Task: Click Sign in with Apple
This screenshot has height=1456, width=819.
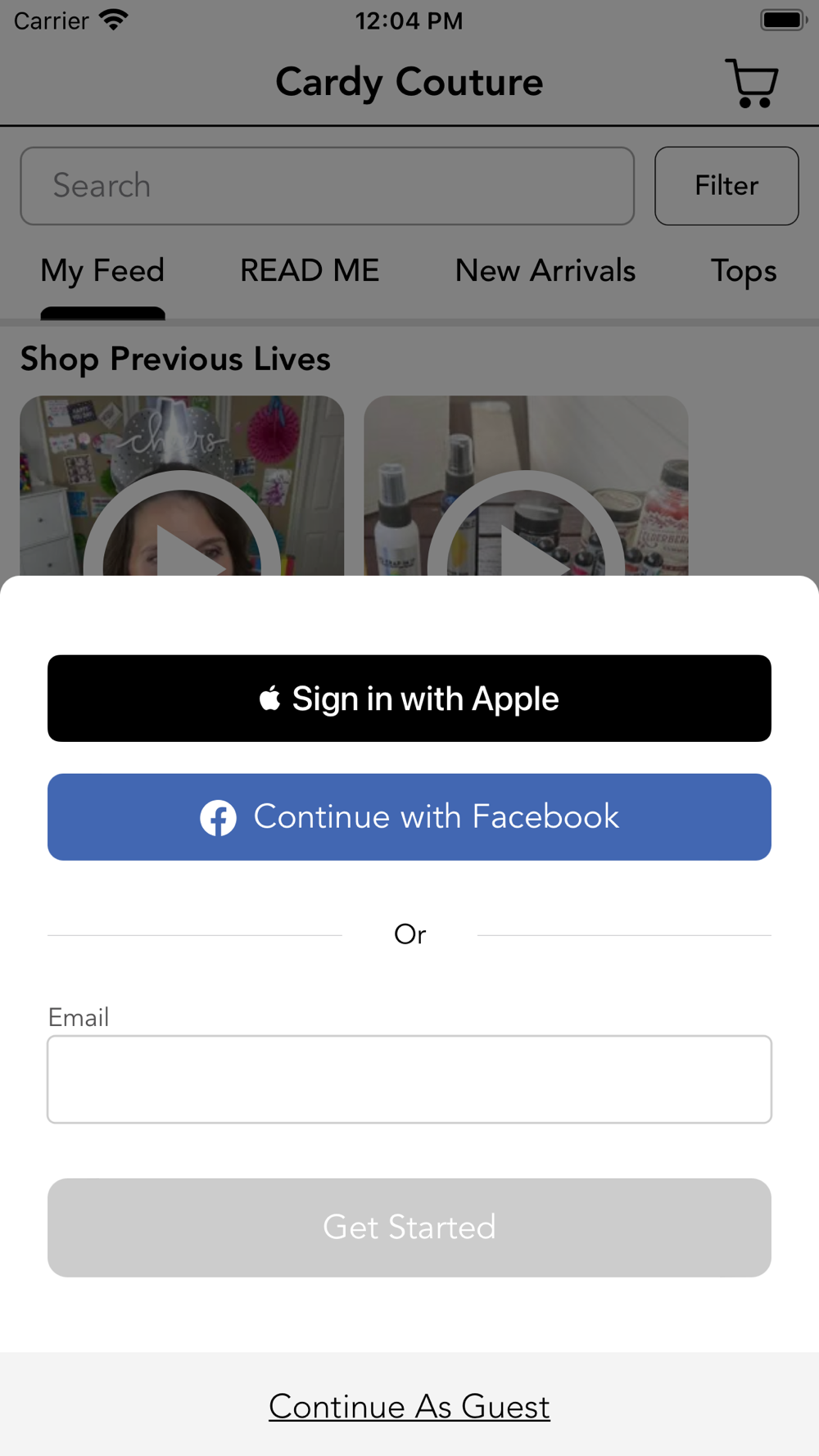Action: point(409,699)
